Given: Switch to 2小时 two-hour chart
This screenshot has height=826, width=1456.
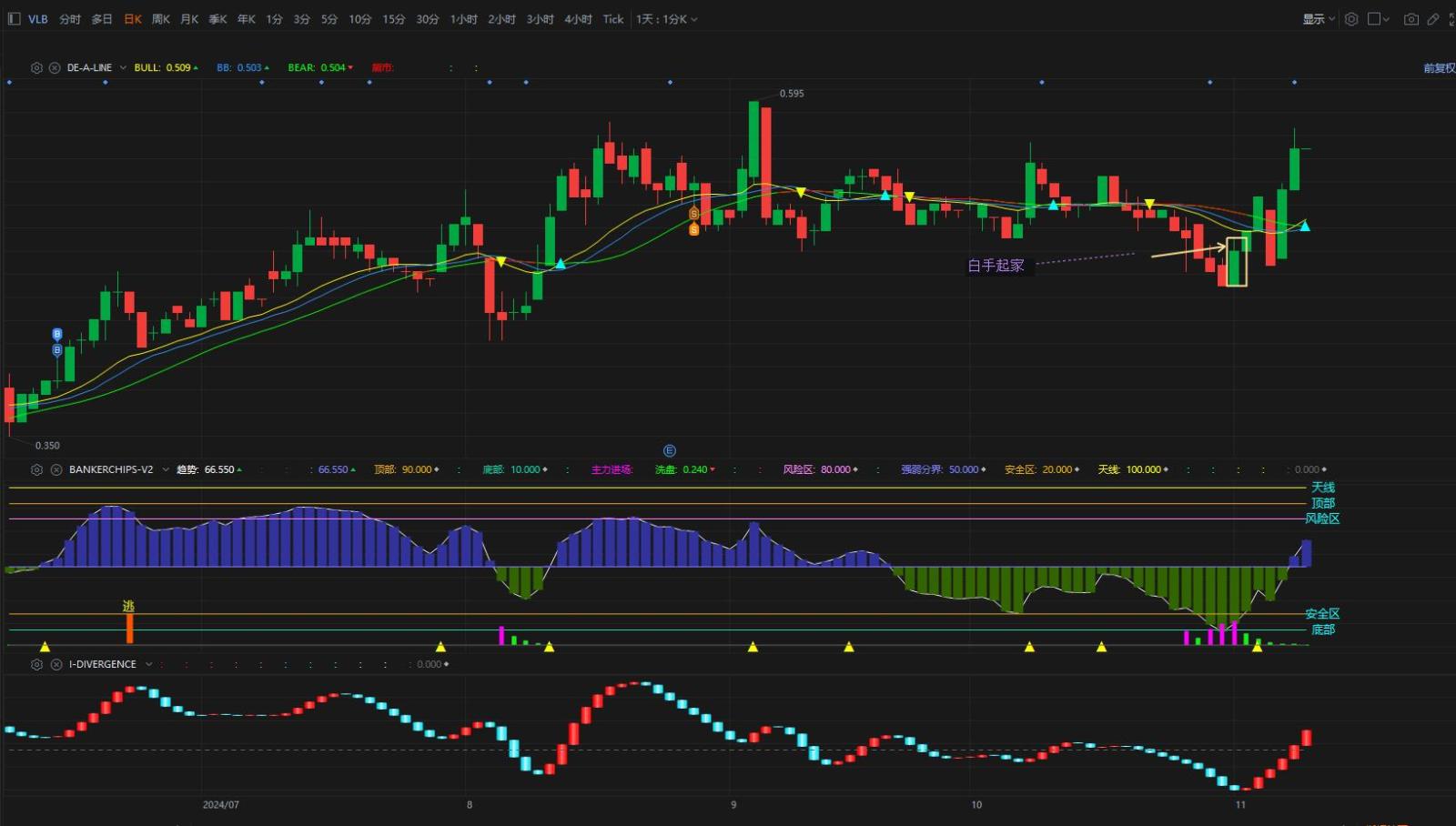Looking at the screenshot, I should 501,18.
